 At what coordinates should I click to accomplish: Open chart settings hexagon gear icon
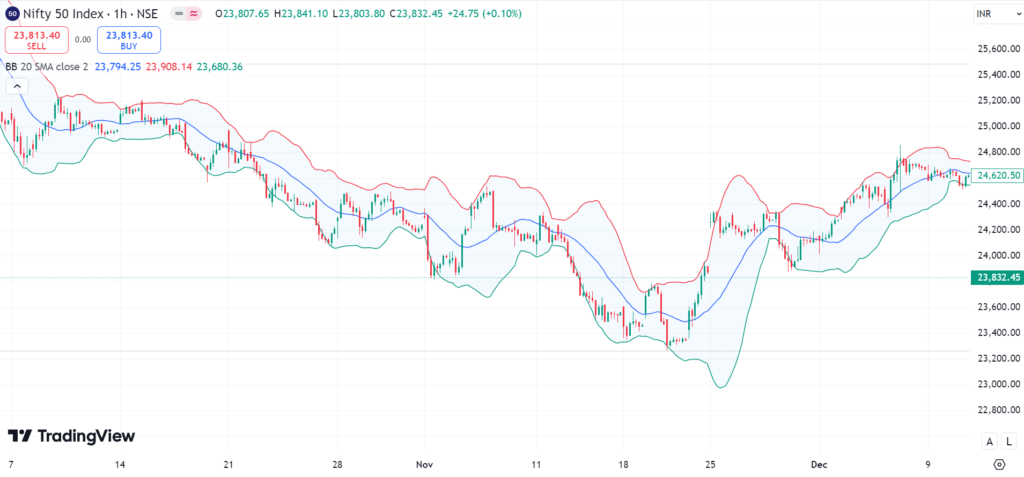999,464
